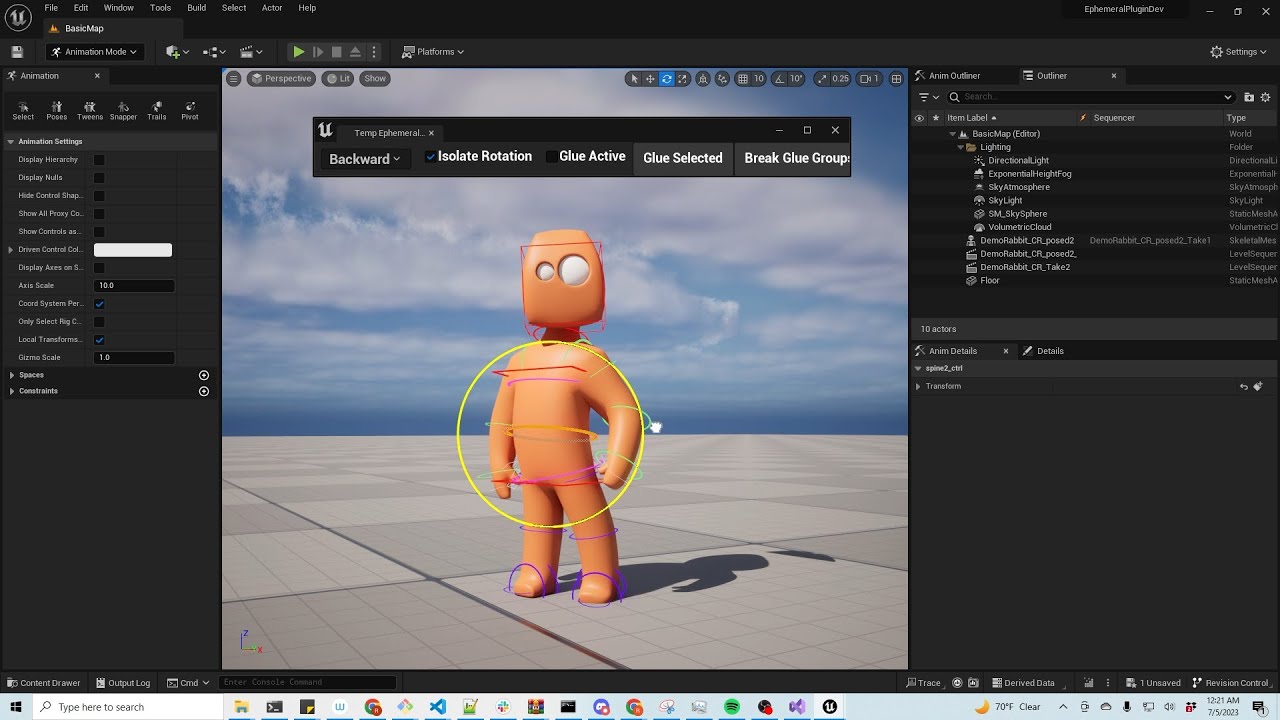Click the viewport layout maximize icon

897,79
